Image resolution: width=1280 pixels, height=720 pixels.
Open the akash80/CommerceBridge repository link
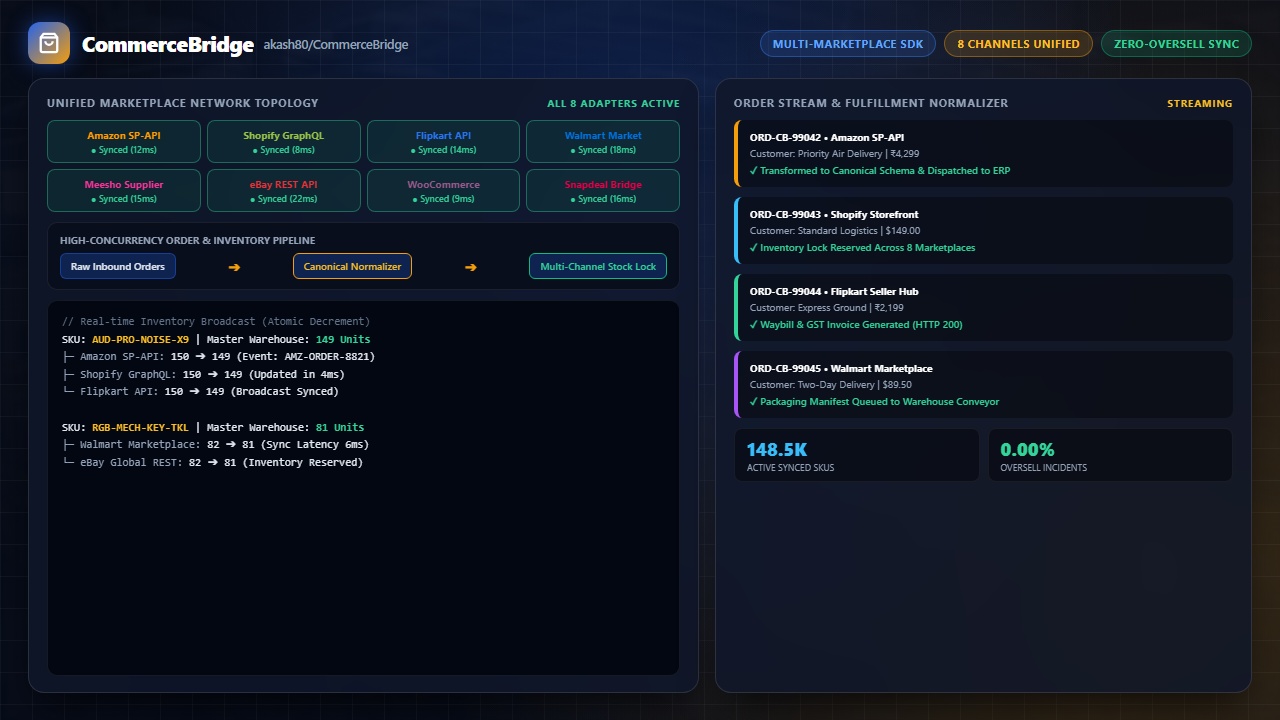tap(336, 44)
